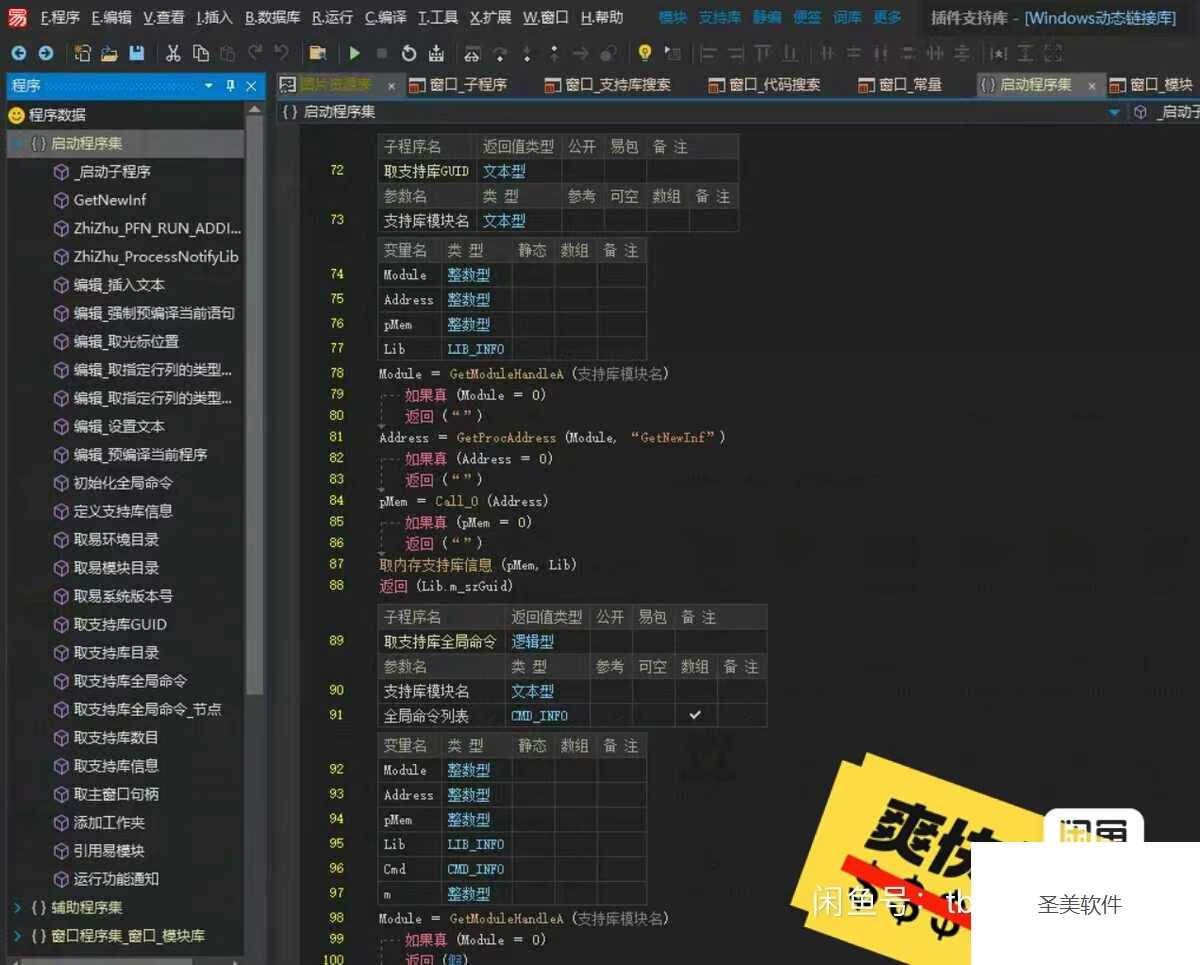
Task: Close the 程序 side panel
Action: pyautogui.click(x=252, y=86)
